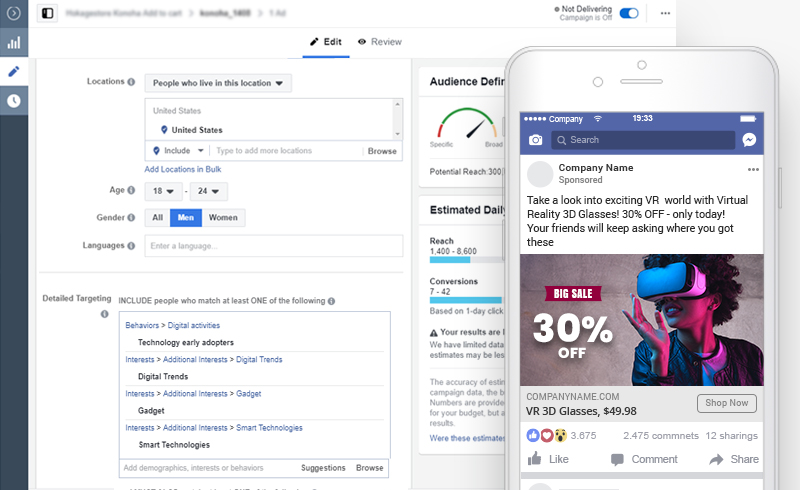Toggle the panel layout icon beside breadcrumb
Viewport: 800px width, 490px height.
tap(47, 13)
